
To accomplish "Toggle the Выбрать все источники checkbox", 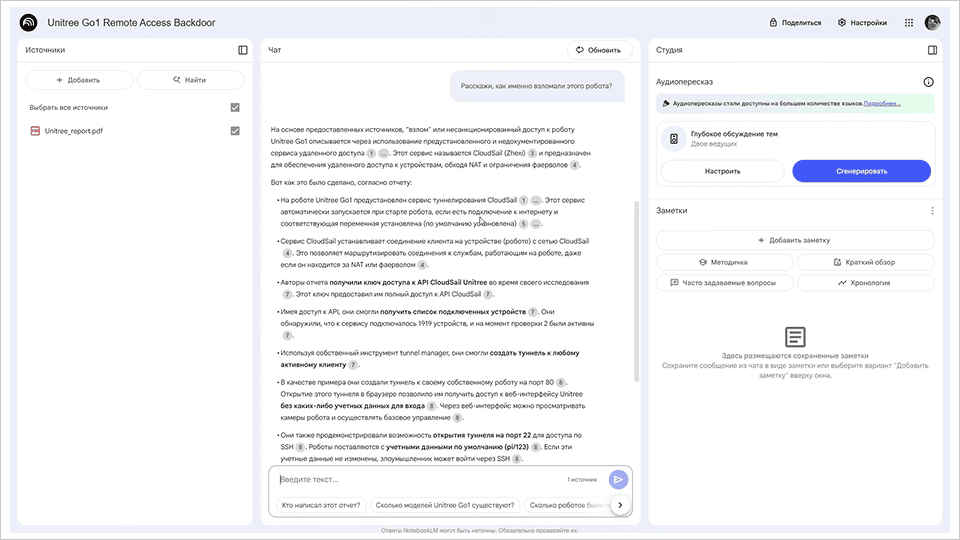I will (235, 108).
